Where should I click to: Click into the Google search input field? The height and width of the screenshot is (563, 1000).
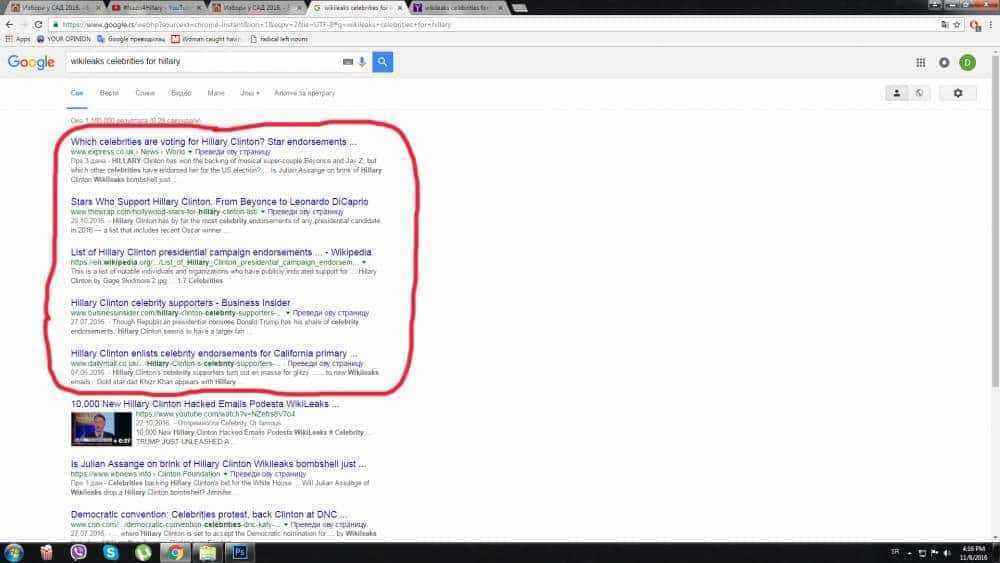[204, 62]
